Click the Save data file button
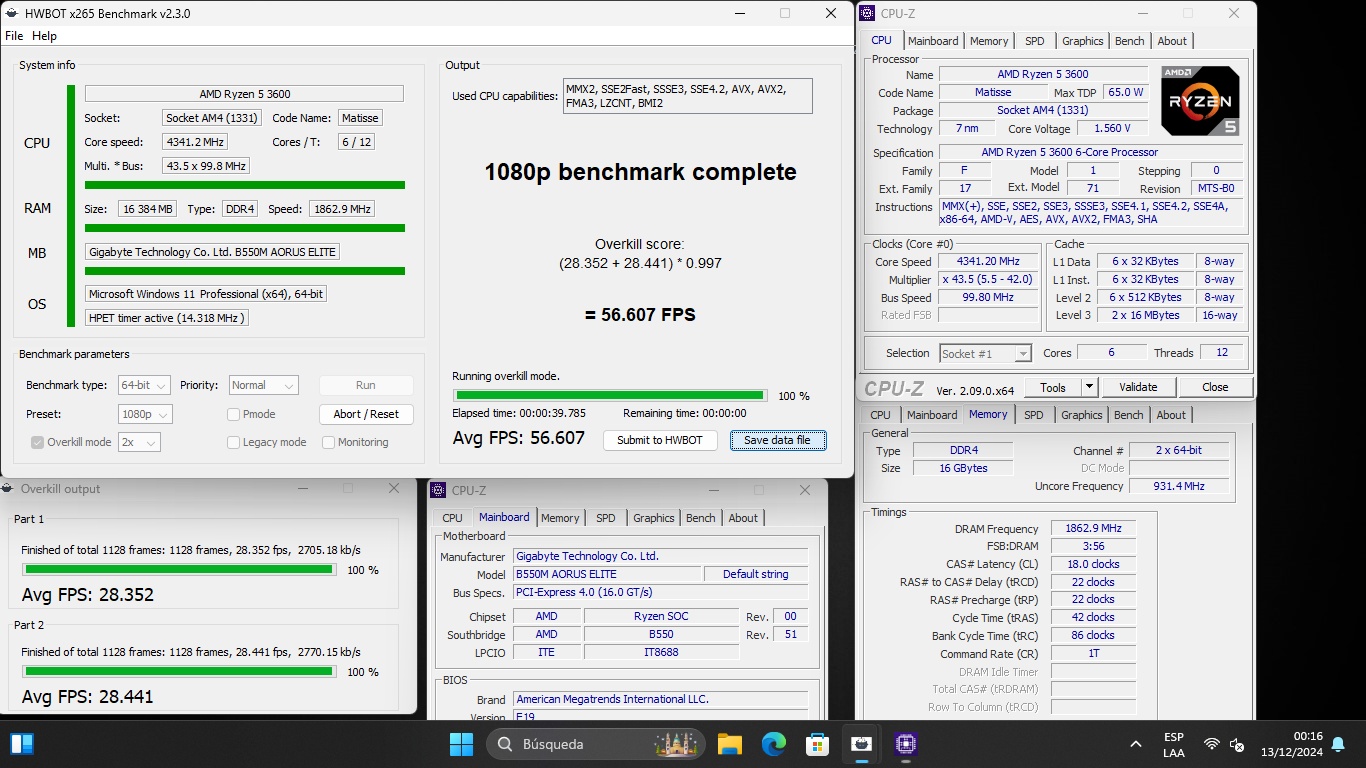 (778, 440)
